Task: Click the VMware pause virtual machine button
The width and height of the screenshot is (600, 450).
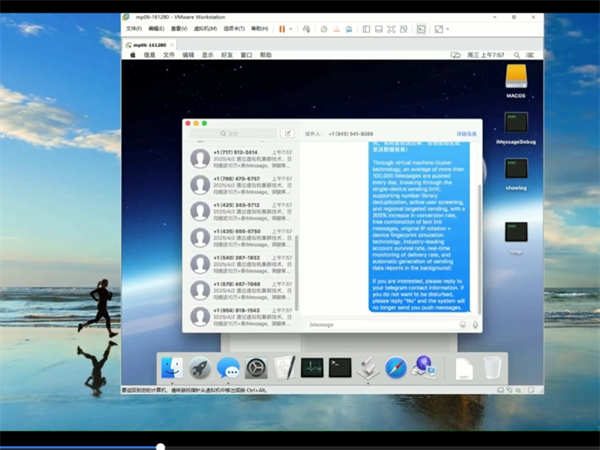Action: pos(281,29)
